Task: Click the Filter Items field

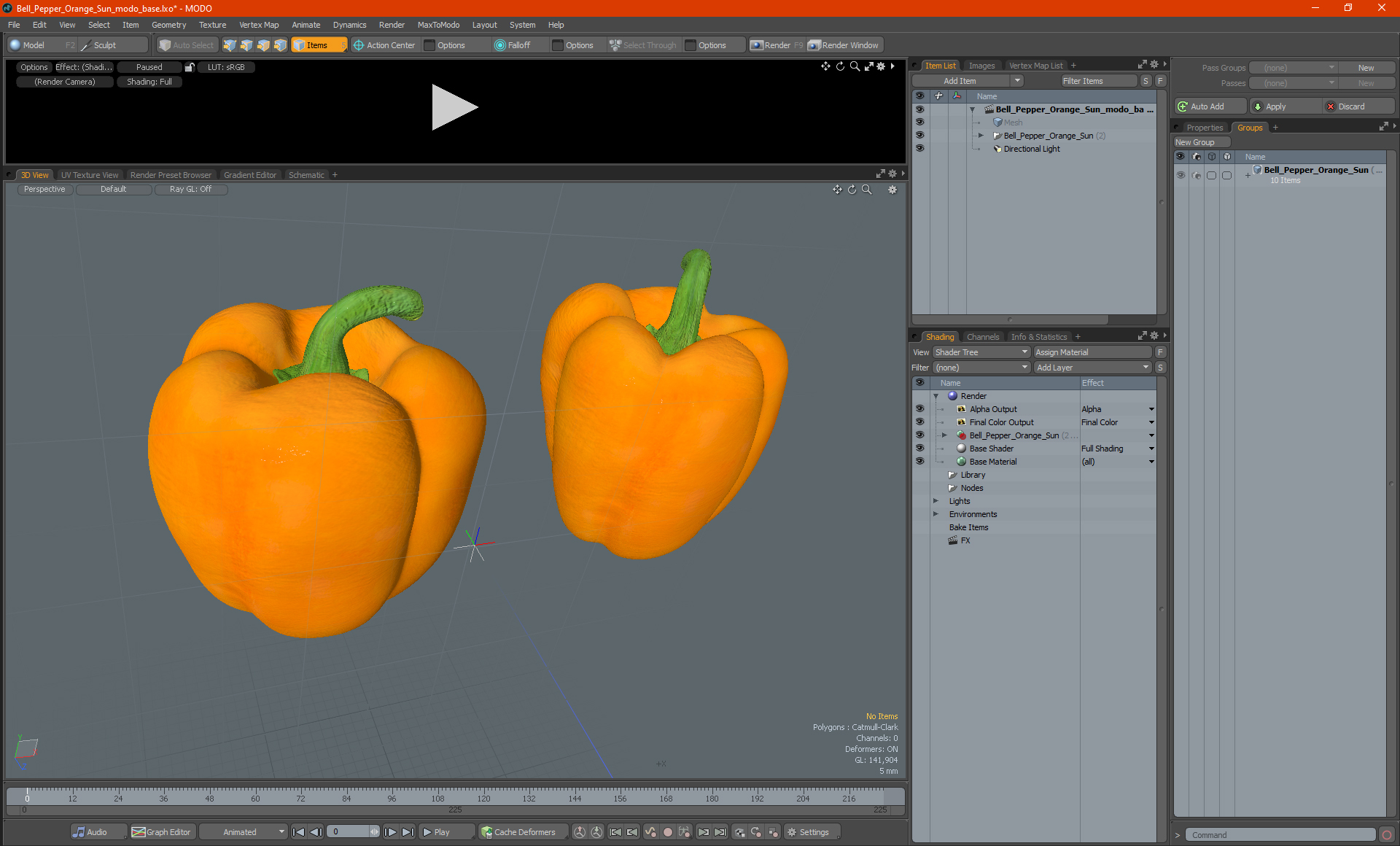Action: (x=1099, y=81)
